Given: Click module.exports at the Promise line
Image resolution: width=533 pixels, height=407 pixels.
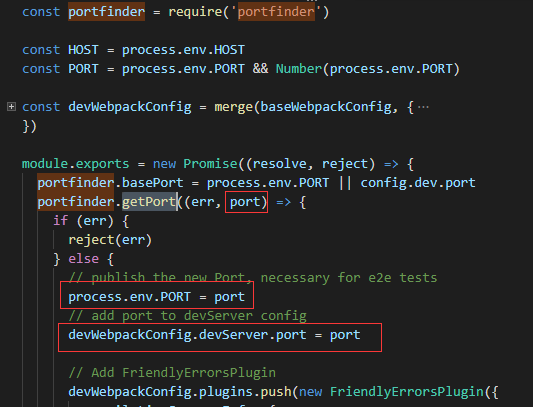Looking at the screenshot, I should click(75, 164).
